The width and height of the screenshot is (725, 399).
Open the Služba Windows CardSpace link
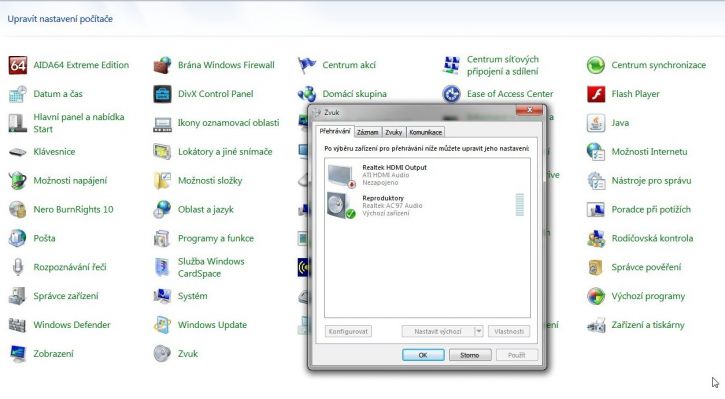pyautogui.click(x=211, y=268)
